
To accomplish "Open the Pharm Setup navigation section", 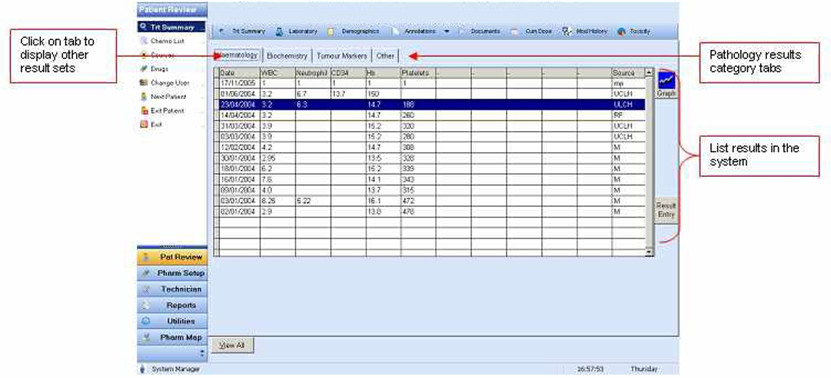I will tap(172, 274).
